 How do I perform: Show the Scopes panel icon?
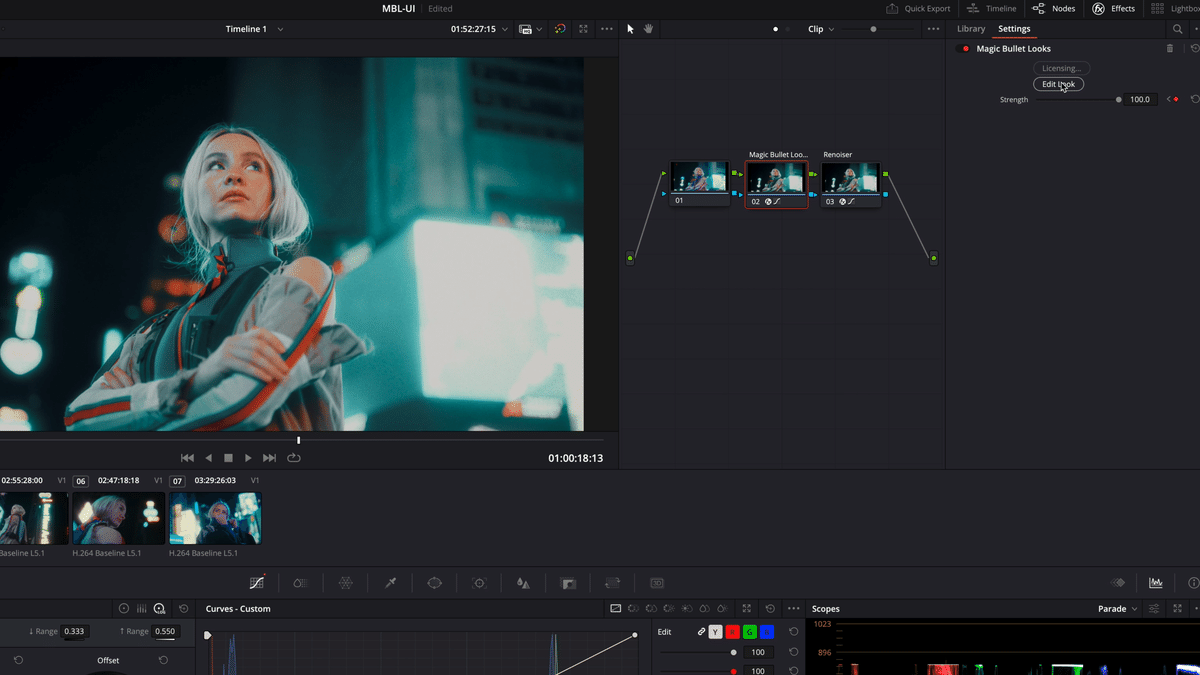click(1156, 583)
